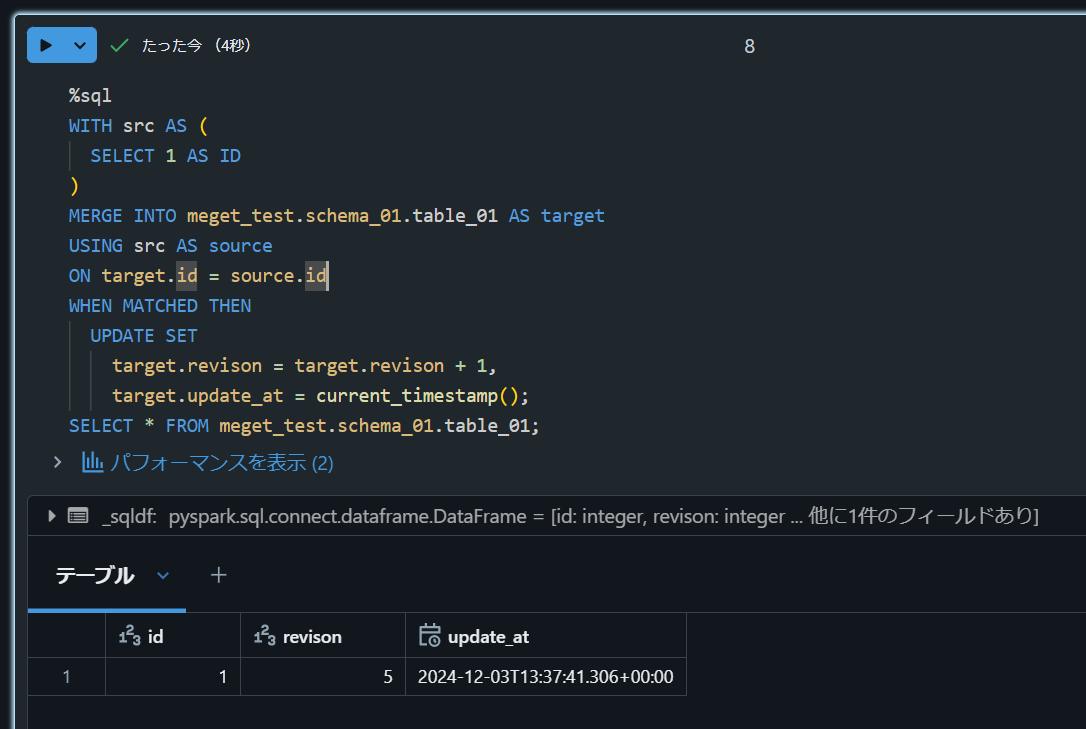The image size is (1086, 729).
Task: Click the timestamp calendar icon on update_at
Action: coord(430,635)
